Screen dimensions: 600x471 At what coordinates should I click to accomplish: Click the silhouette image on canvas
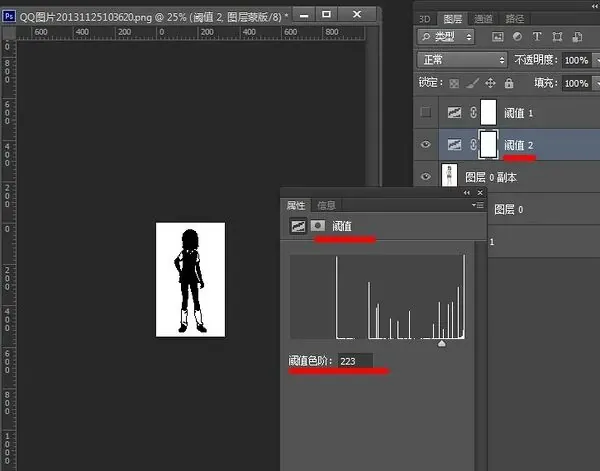pos(190,280)
